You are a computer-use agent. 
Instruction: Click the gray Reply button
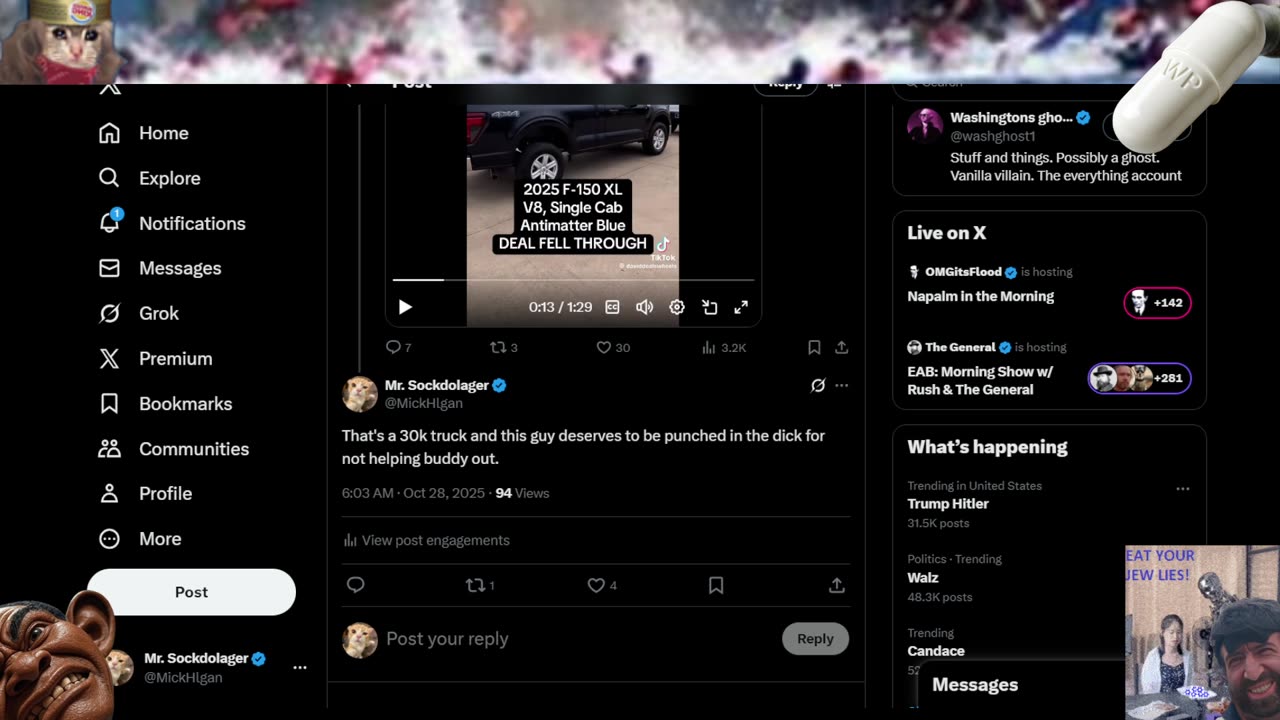point(815,639)
